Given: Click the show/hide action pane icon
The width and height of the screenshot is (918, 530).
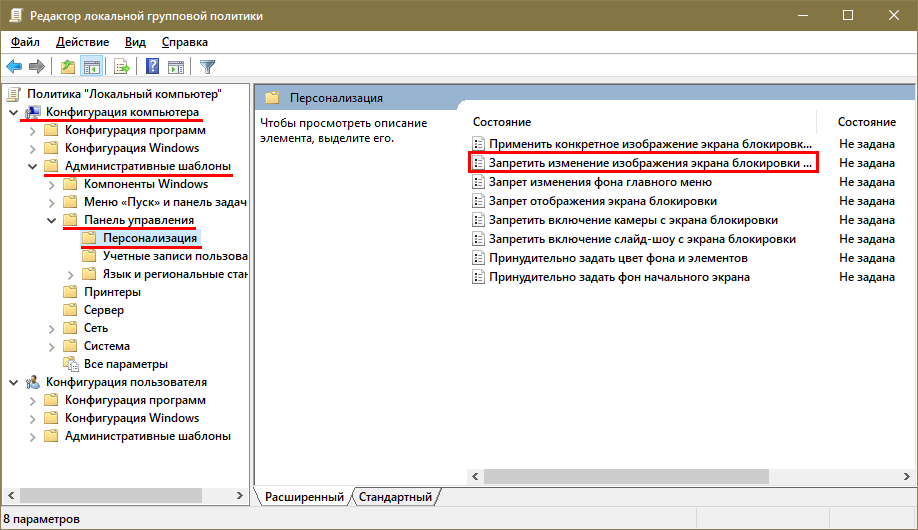Looking at the screenshot, I should click(x=176, y=67).
